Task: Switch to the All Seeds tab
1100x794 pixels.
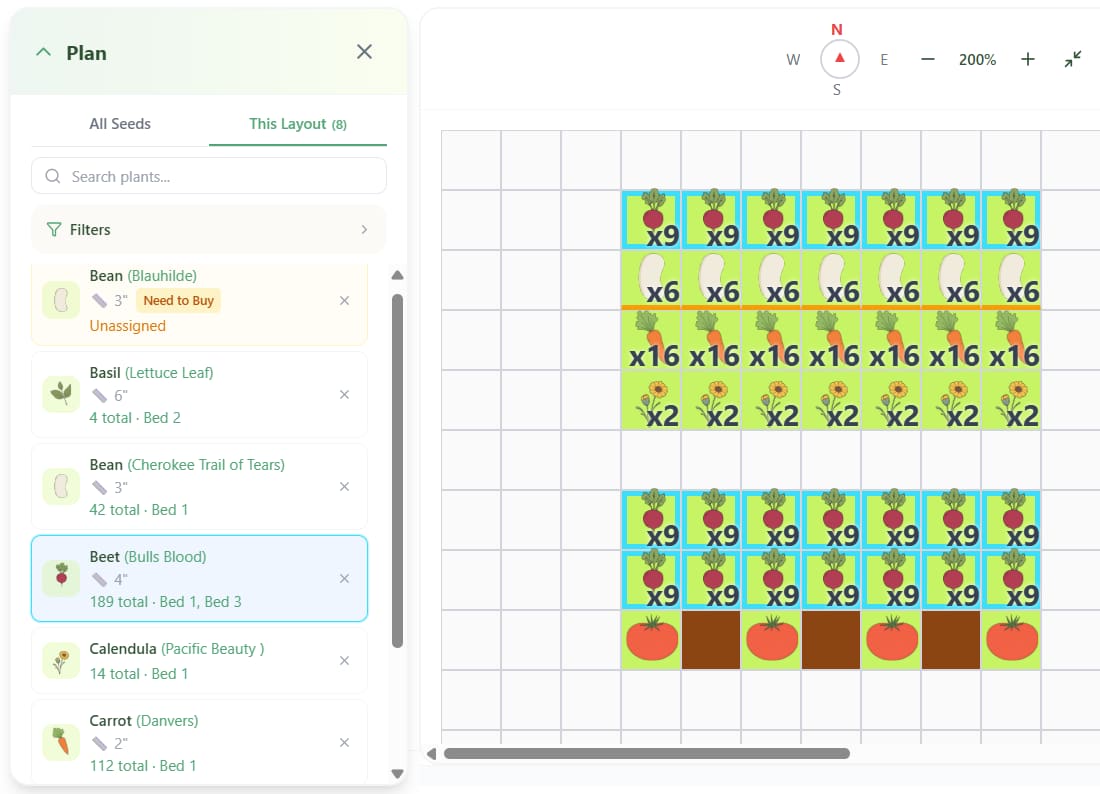Action: tap(120, 123)
